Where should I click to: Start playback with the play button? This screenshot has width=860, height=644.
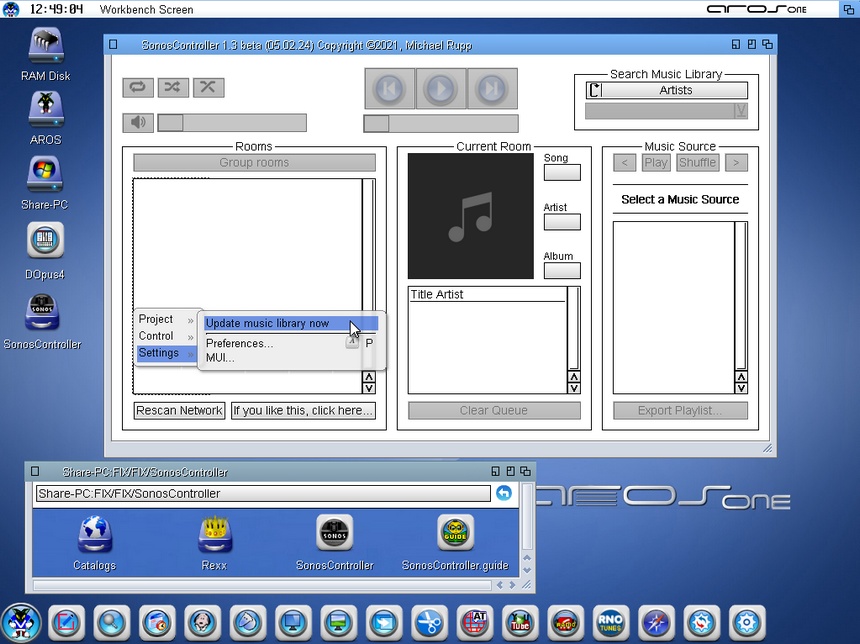[440, 88]
